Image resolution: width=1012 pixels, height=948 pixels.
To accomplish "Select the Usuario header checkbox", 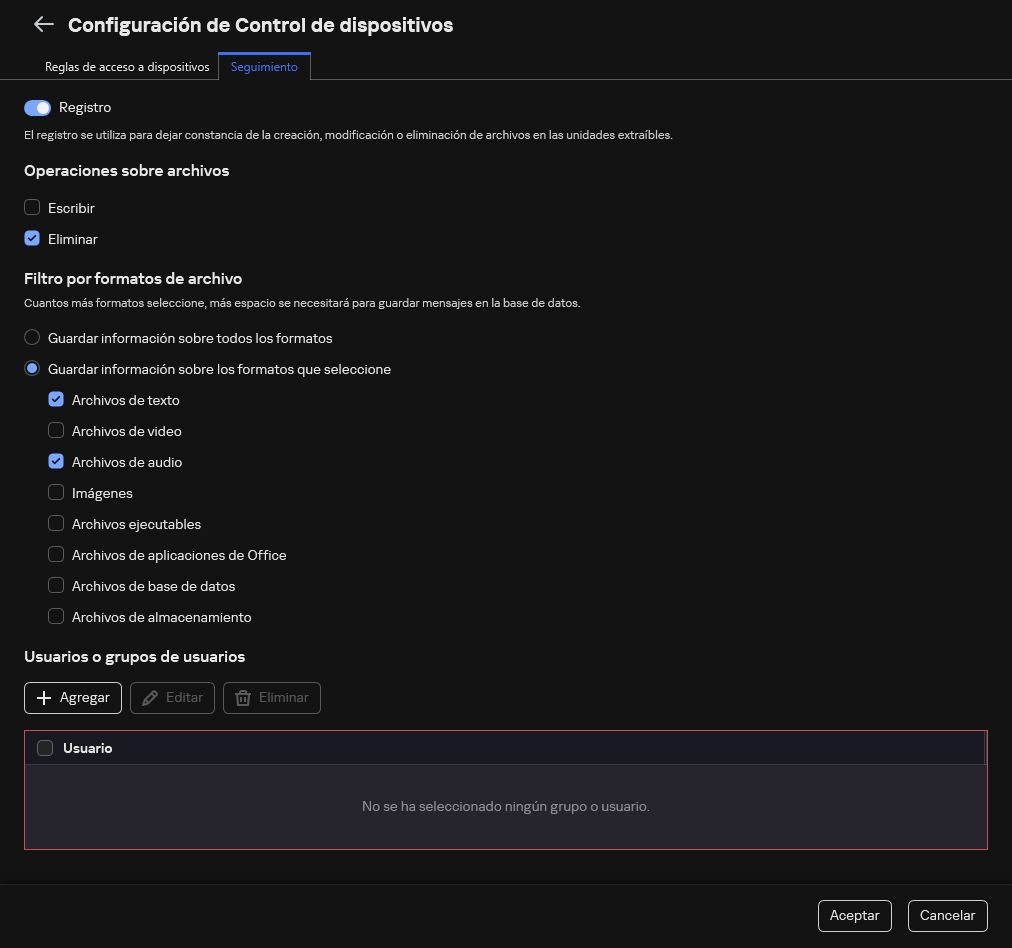I will (x=45, y=747).
